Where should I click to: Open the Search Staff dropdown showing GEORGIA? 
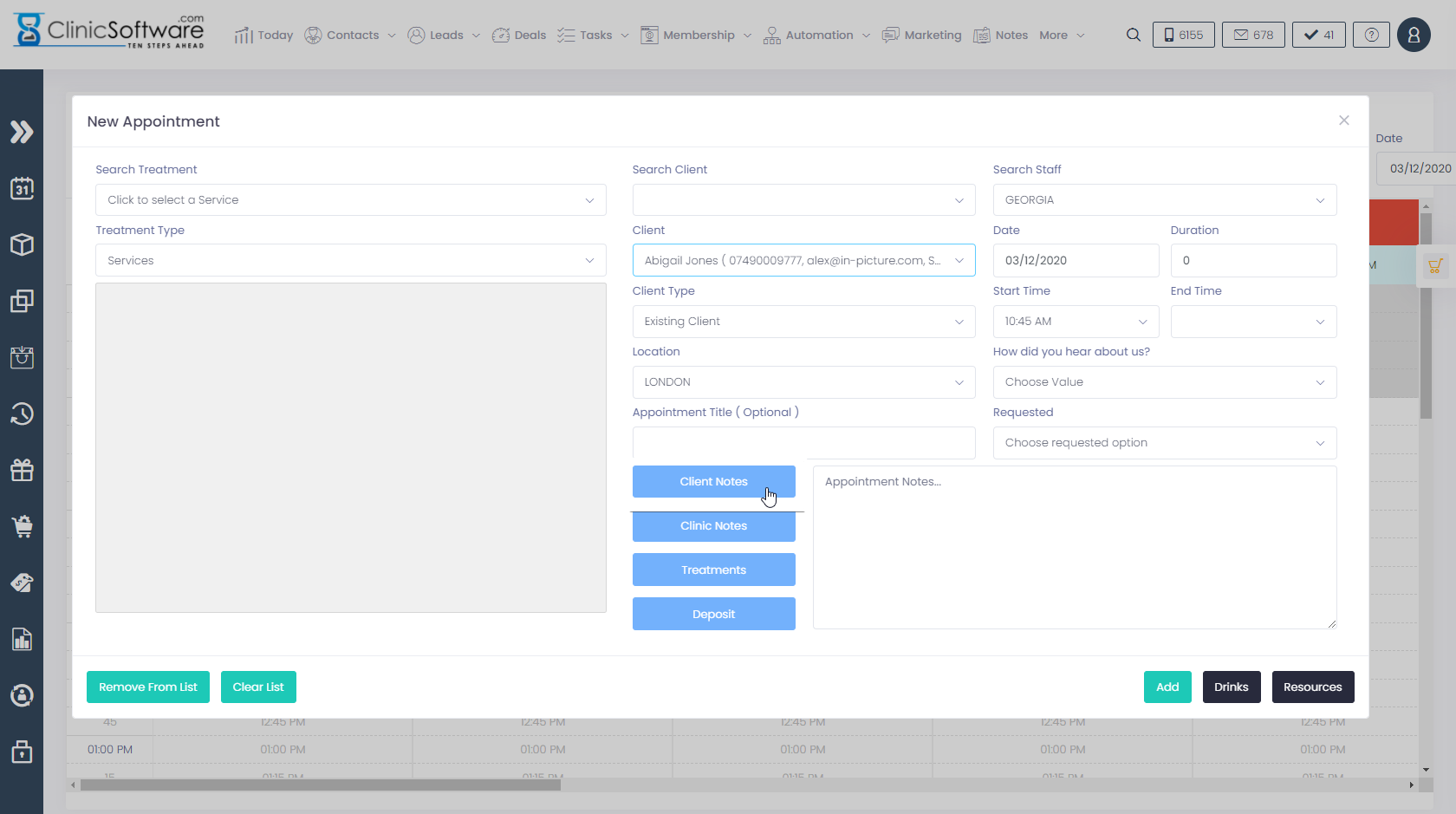(x=1164, y=199)
